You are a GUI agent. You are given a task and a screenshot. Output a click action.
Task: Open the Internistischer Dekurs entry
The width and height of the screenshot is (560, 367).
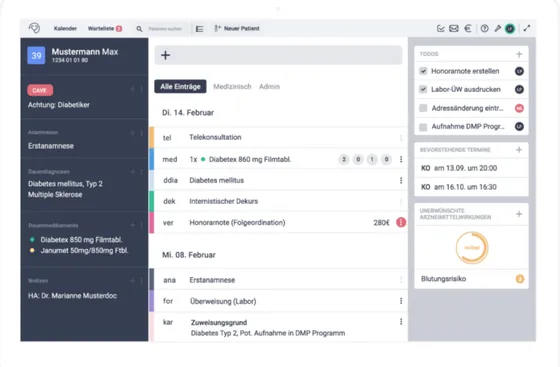[x=279, y=201]
